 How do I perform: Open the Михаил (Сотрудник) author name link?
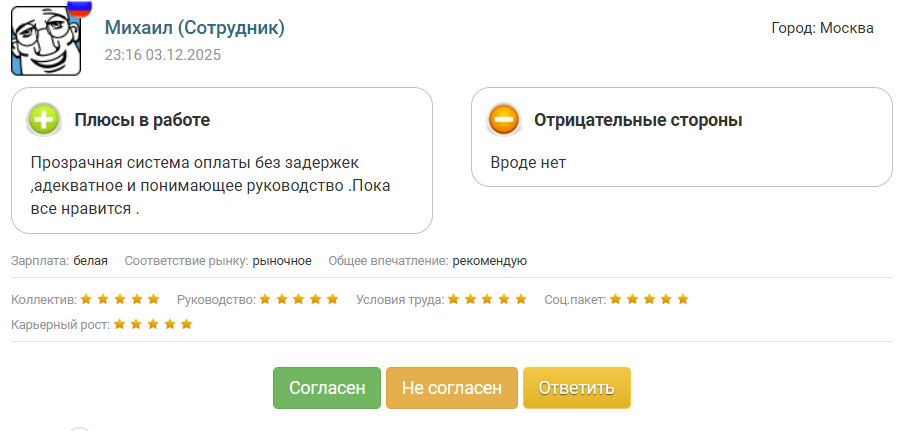[x=195, y=28]
